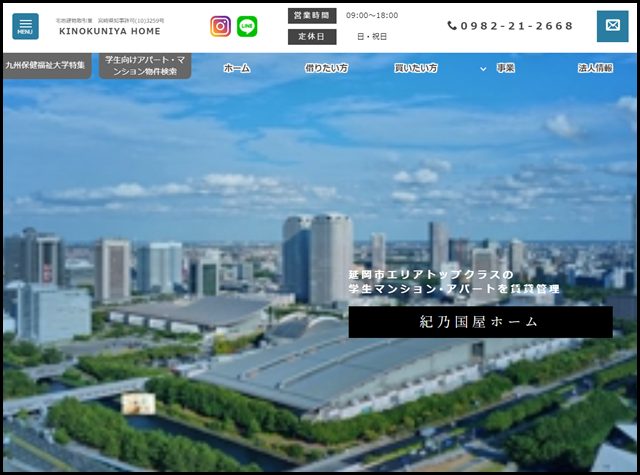
Task: Click the phone icon beside 0982-21-2668
Action: (x=452, y=26)
